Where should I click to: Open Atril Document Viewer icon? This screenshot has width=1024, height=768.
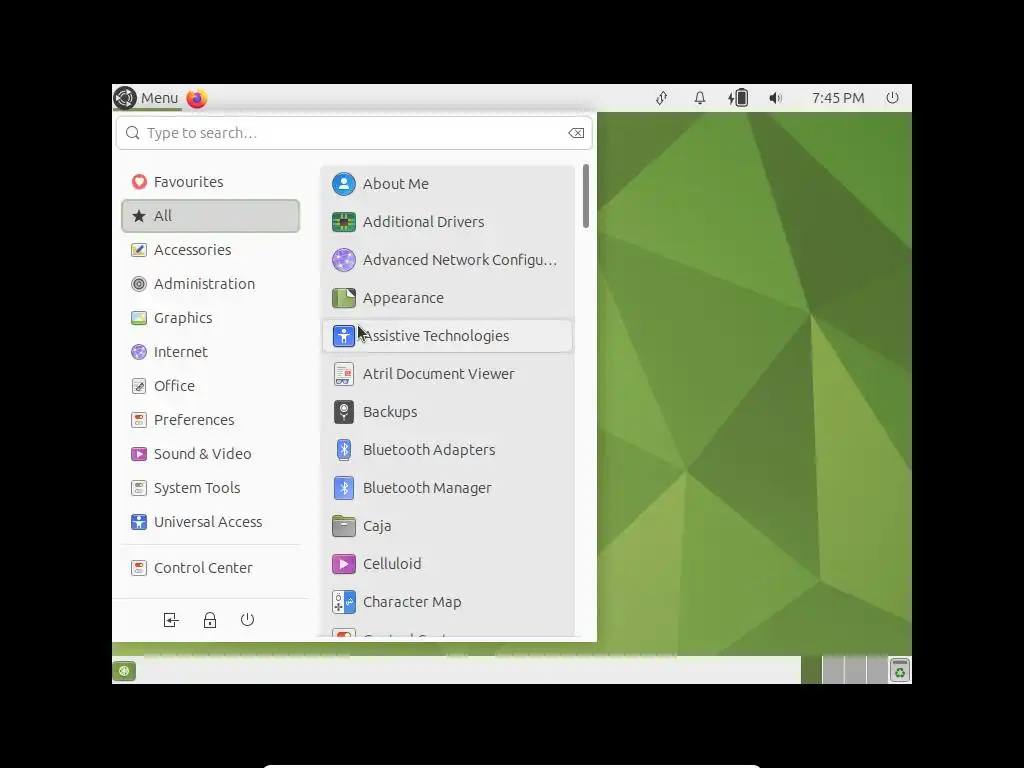coord(344,374)
